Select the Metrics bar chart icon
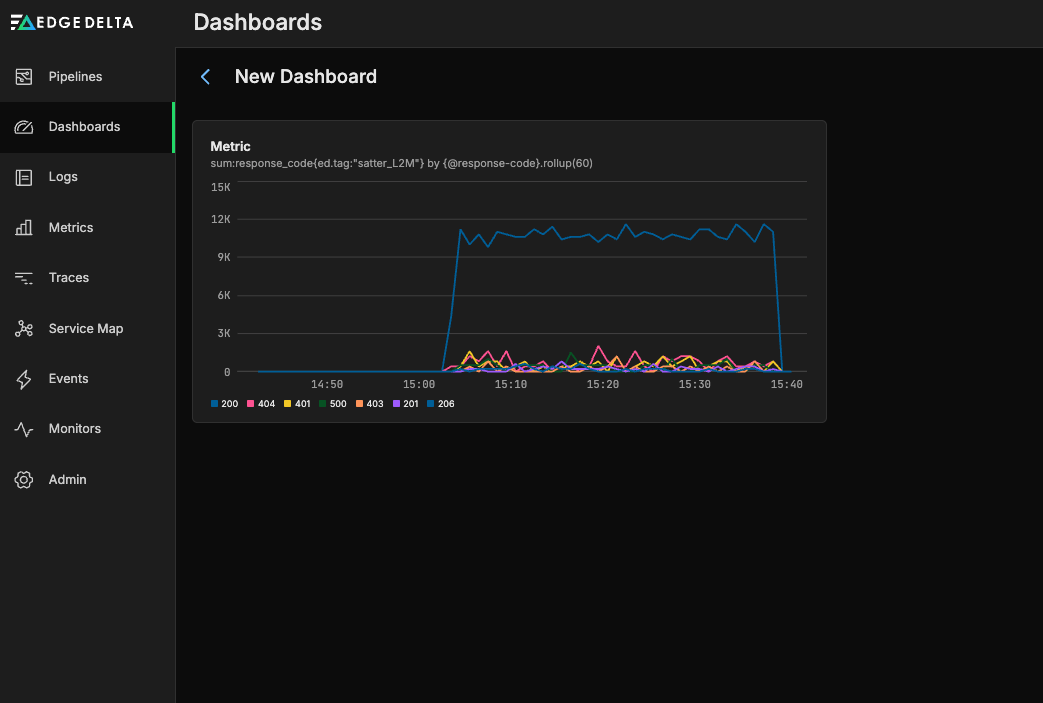This screenshot has width=1043, height=703. pos(24,228)
